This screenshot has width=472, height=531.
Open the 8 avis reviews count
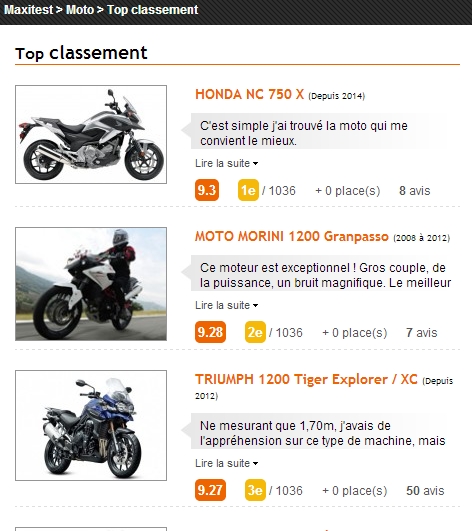[414, 191]
